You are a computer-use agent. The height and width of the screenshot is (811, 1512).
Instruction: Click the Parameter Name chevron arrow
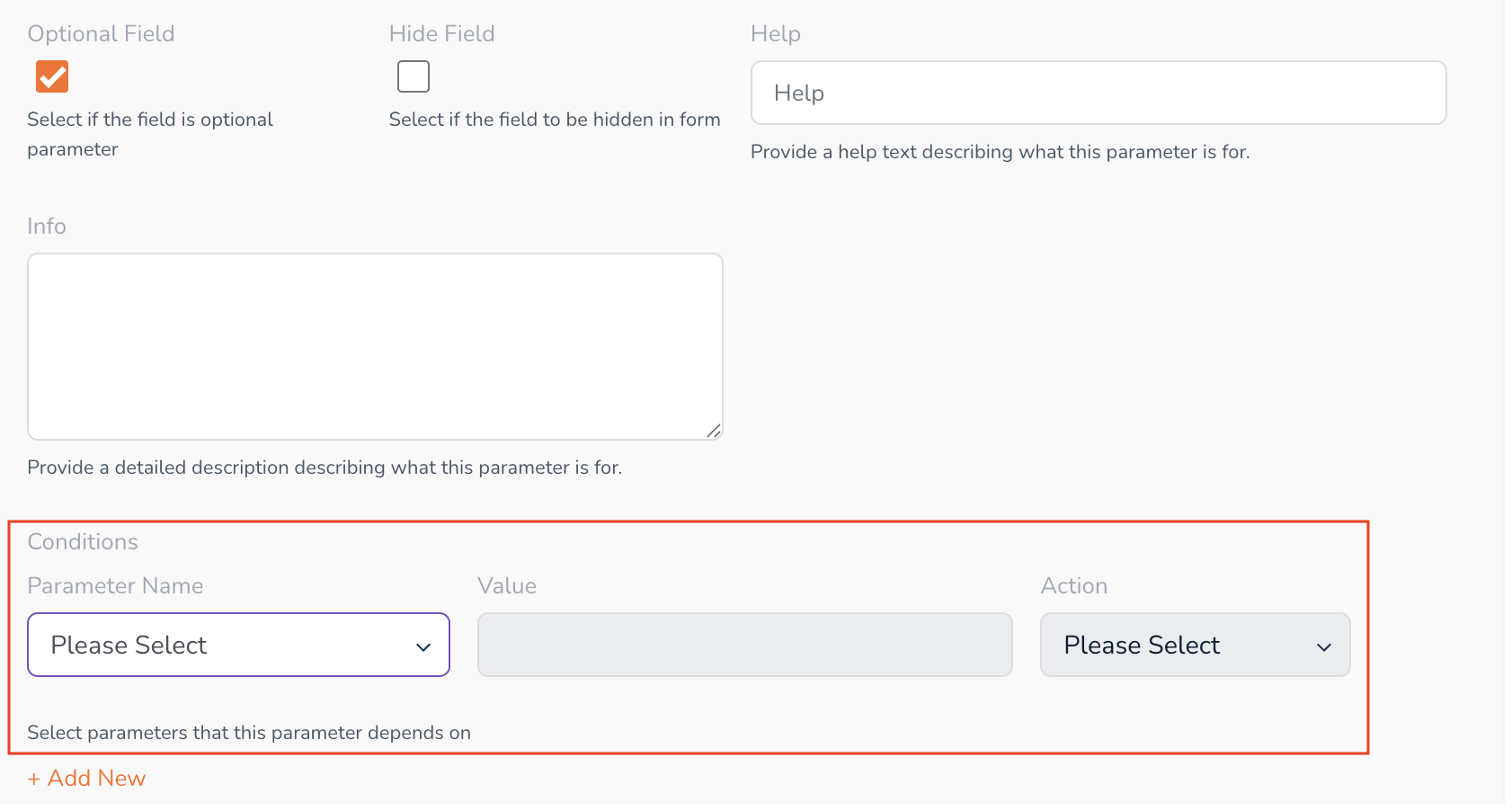[x=423, y=646]
